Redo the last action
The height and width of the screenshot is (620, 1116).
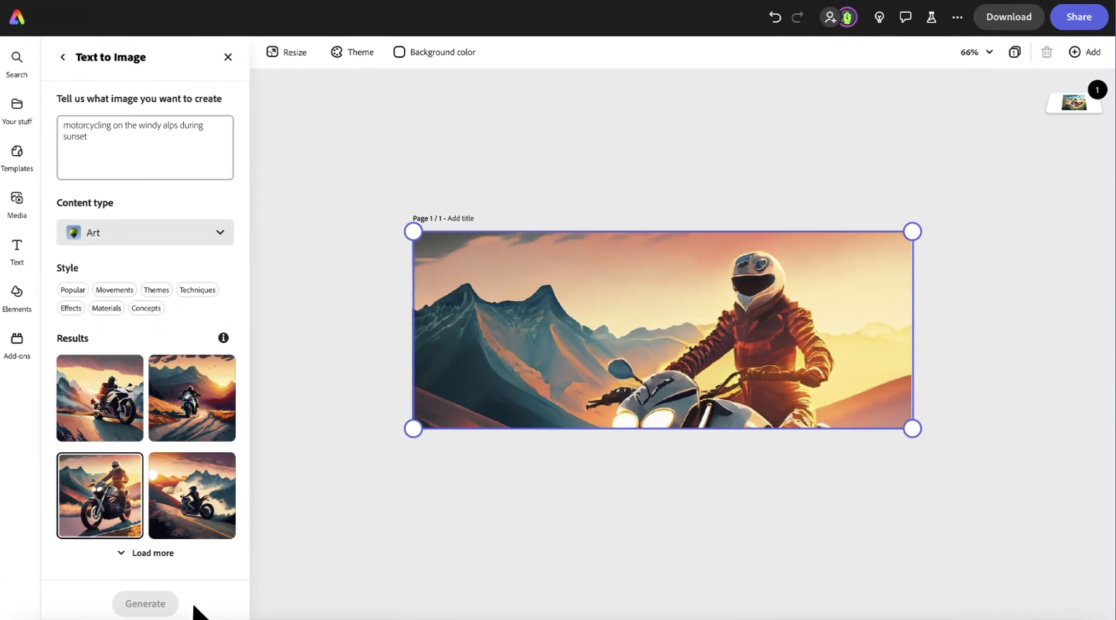[797, 17]
